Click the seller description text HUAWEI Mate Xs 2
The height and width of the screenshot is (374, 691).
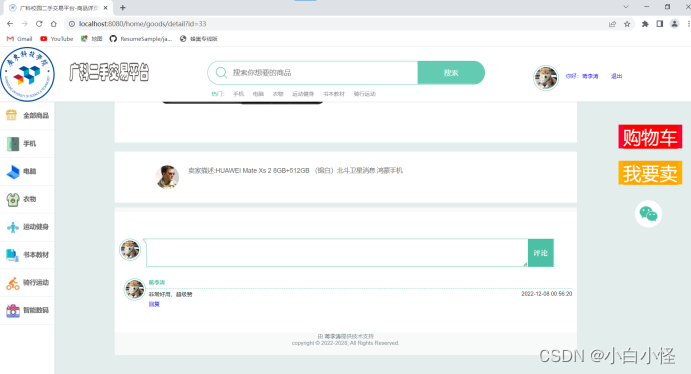[295, 170]
